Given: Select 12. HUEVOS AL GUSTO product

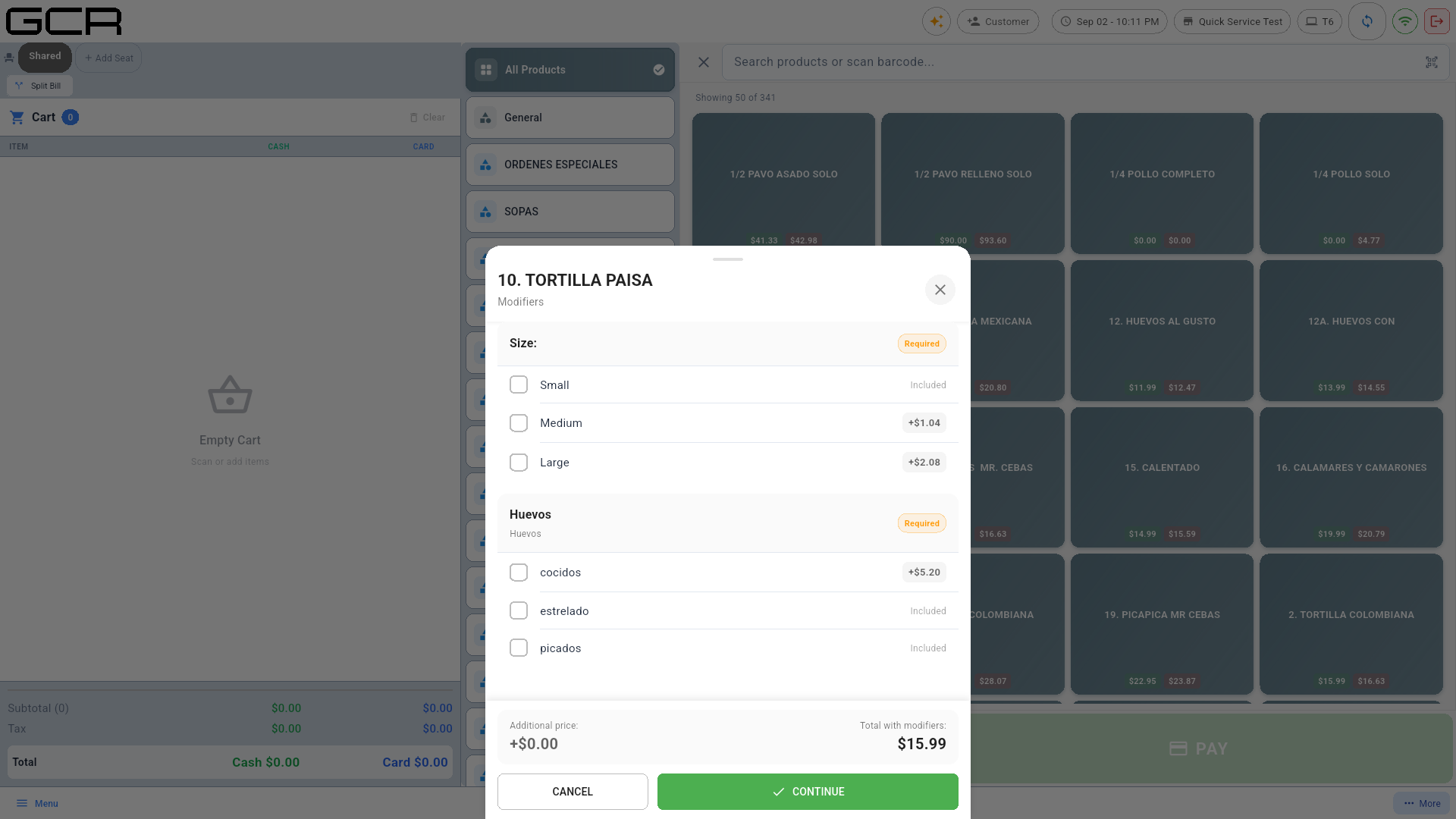Looking at the screenshot, I should [x=1162, y=331].
